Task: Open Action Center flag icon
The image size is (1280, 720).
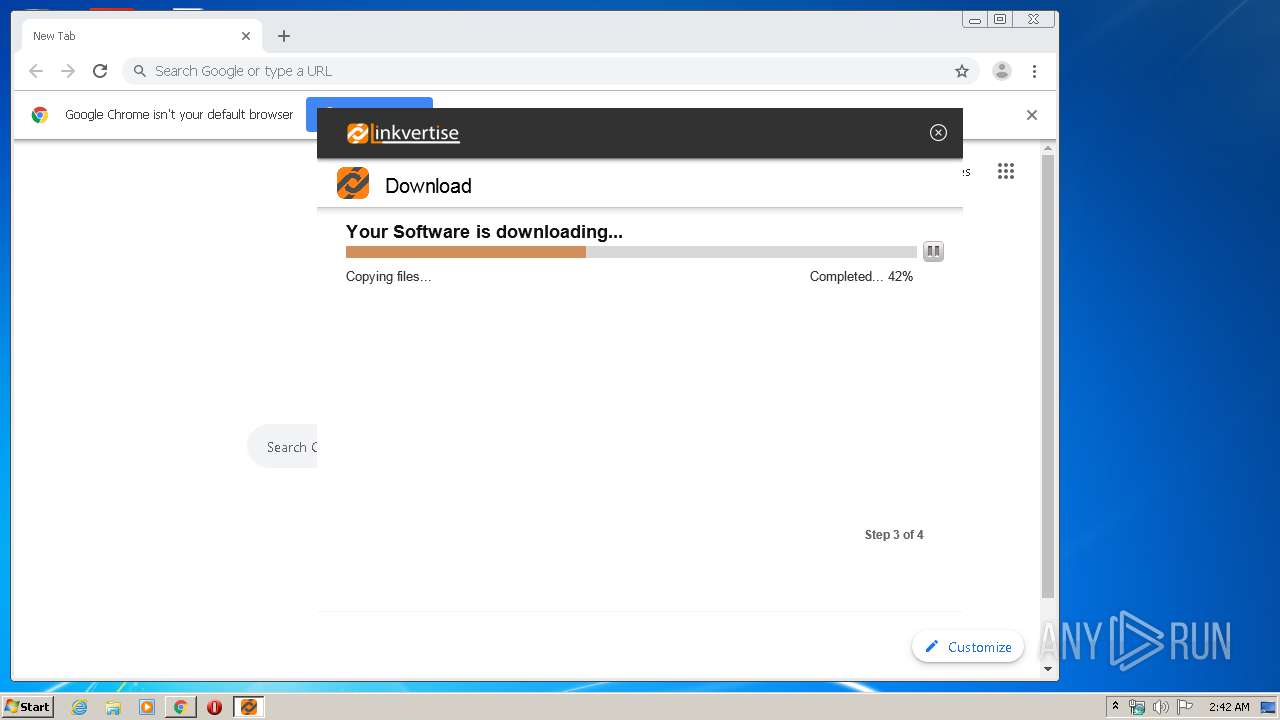Action: tap(1184, 707)
